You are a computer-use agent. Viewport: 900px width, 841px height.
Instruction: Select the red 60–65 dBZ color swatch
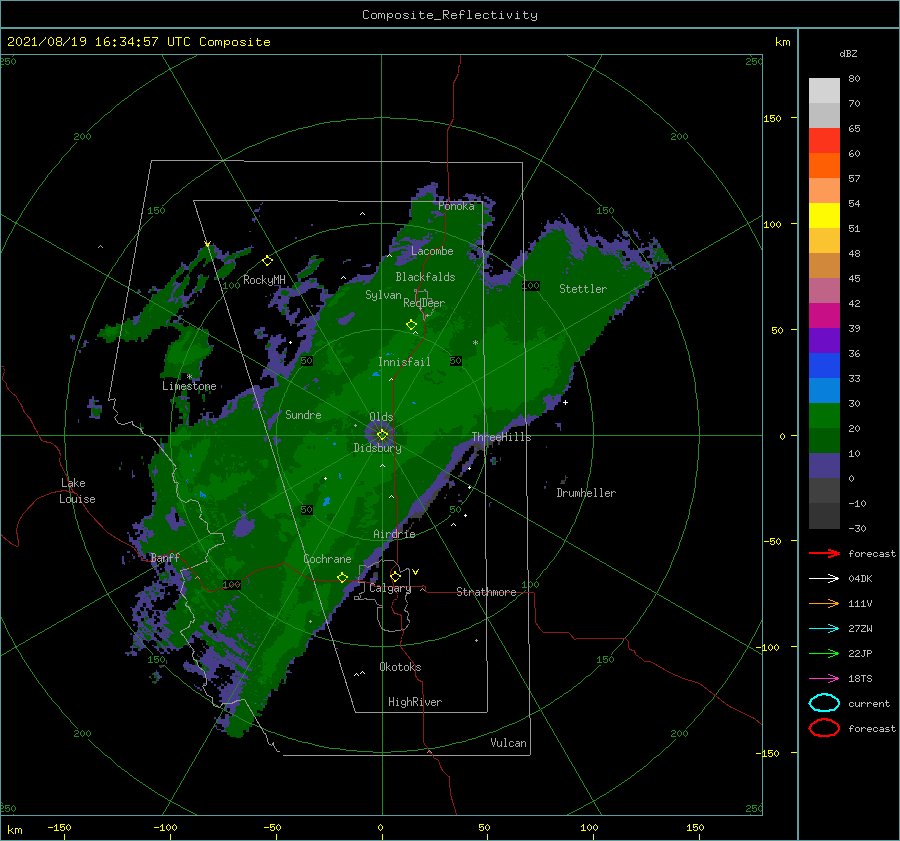coord(824,141)
